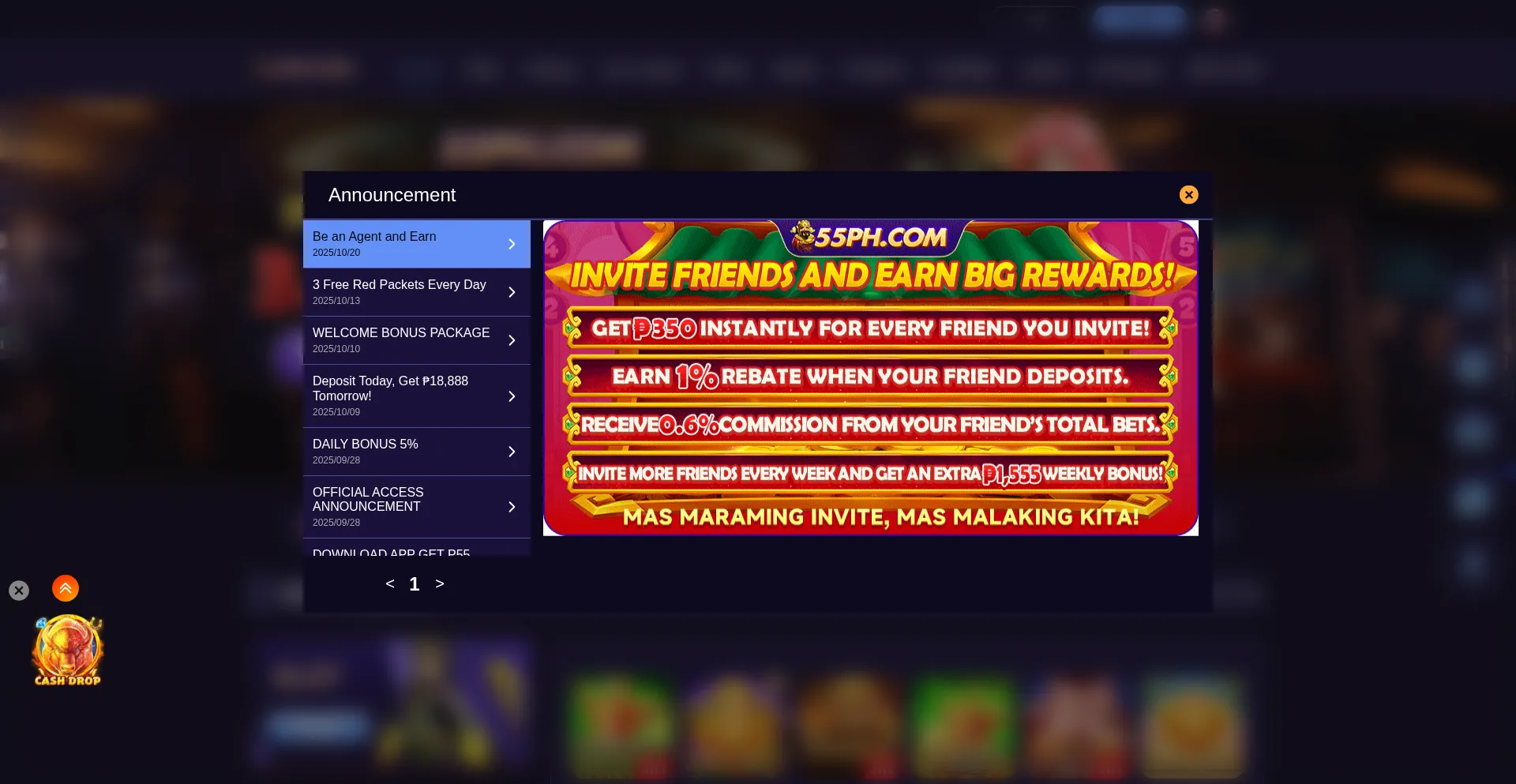Dismiss the Cash Drop floating widget

(x=19, y=591)
